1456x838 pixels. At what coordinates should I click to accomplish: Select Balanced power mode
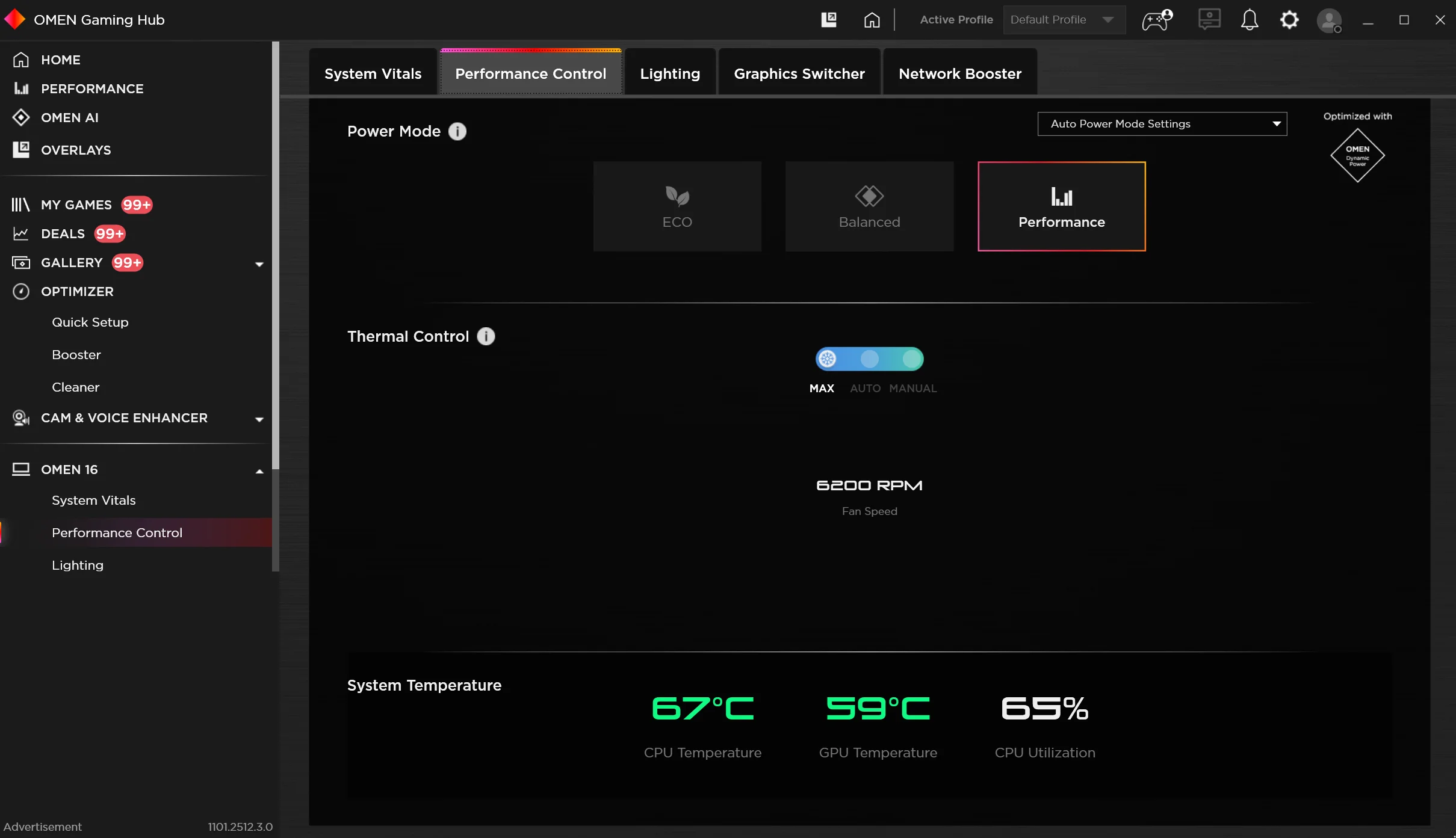(869, 206)
